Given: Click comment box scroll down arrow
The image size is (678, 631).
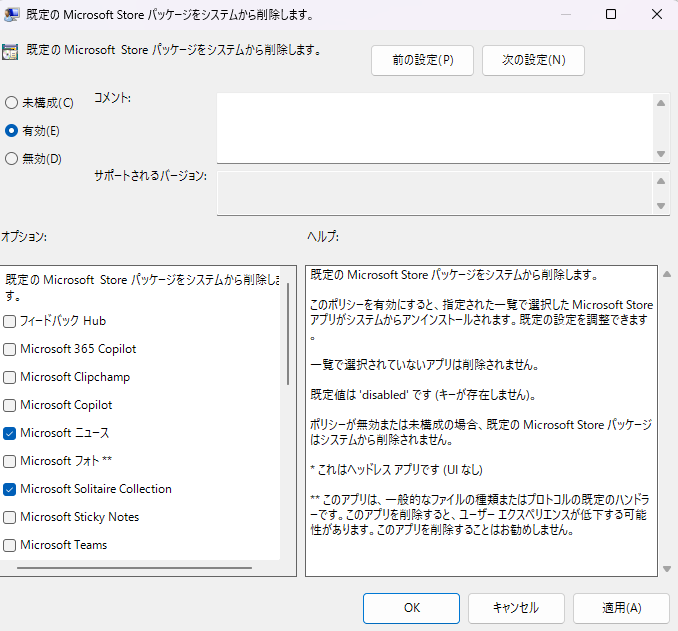Looking at the screenshot, I should 661,154.
